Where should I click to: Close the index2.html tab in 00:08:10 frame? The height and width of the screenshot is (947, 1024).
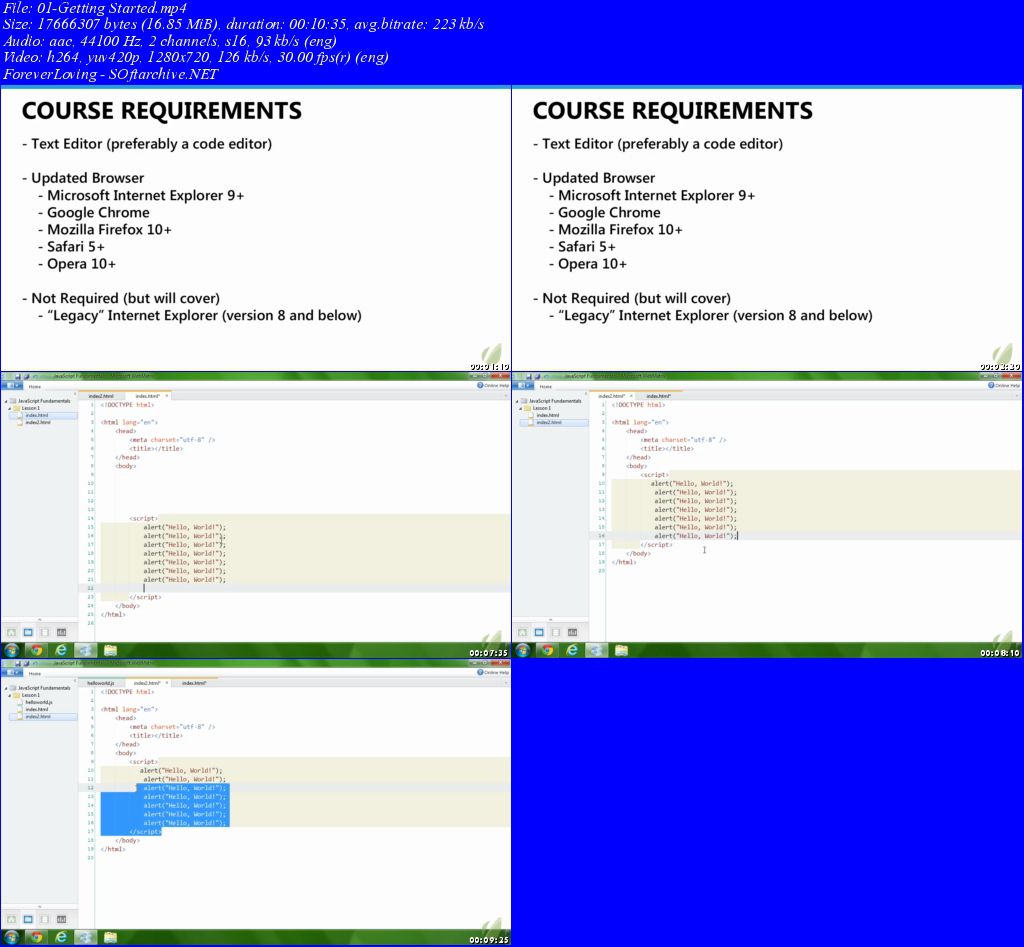[x=631, y=396]
